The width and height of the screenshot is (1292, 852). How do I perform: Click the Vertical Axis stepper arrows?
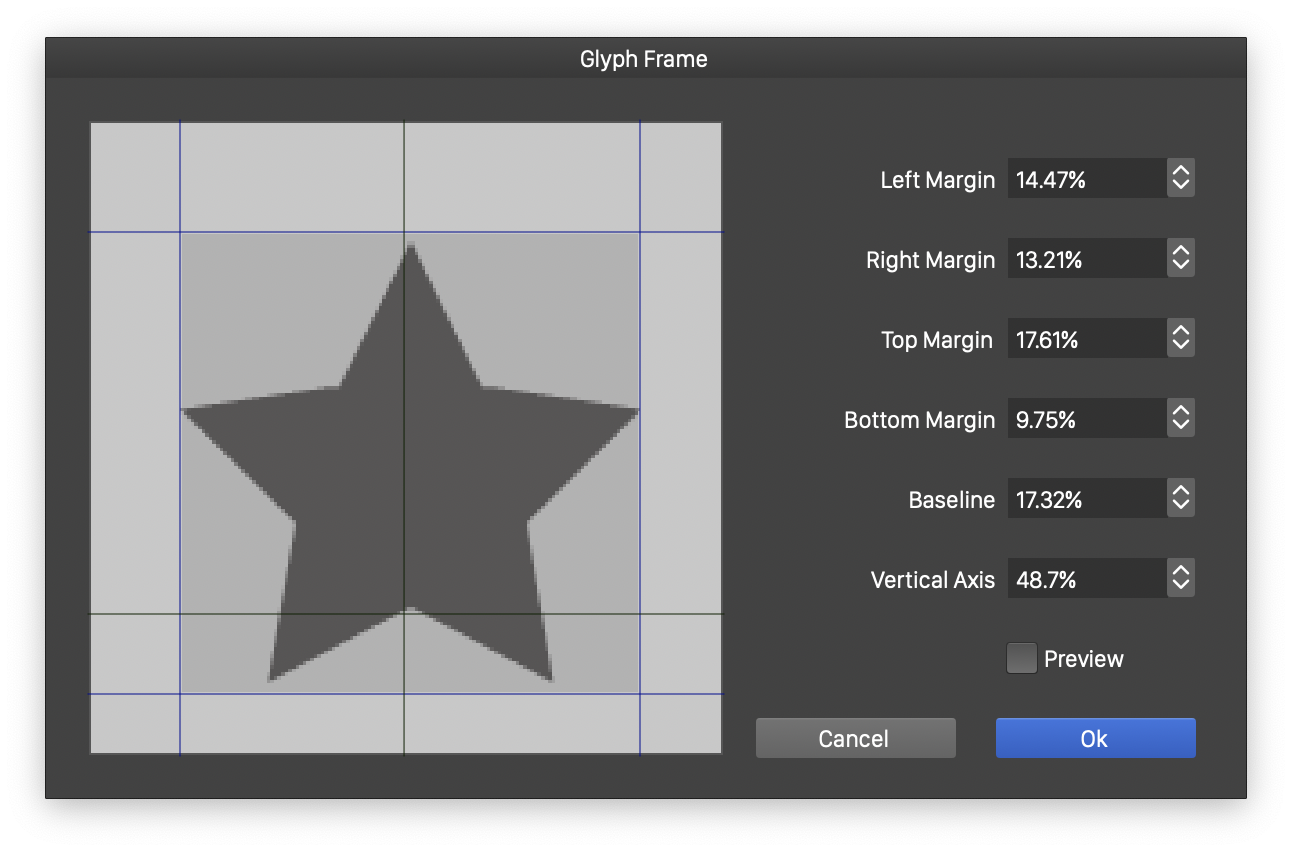(x=1180, y=578)
